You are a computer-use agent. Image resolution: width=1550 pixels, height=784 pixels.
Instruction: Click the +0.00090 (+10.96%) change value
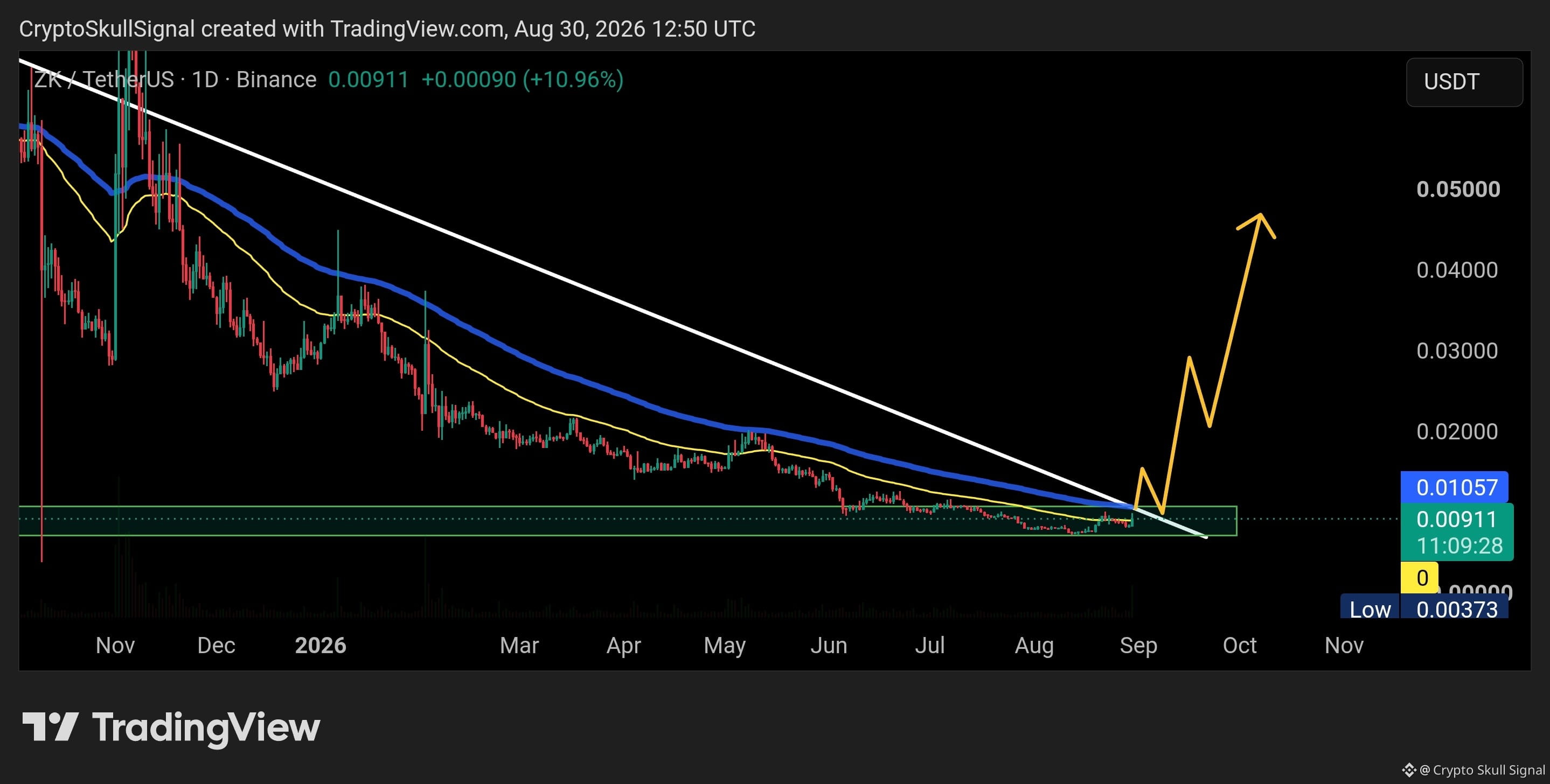tap(522, 79)
